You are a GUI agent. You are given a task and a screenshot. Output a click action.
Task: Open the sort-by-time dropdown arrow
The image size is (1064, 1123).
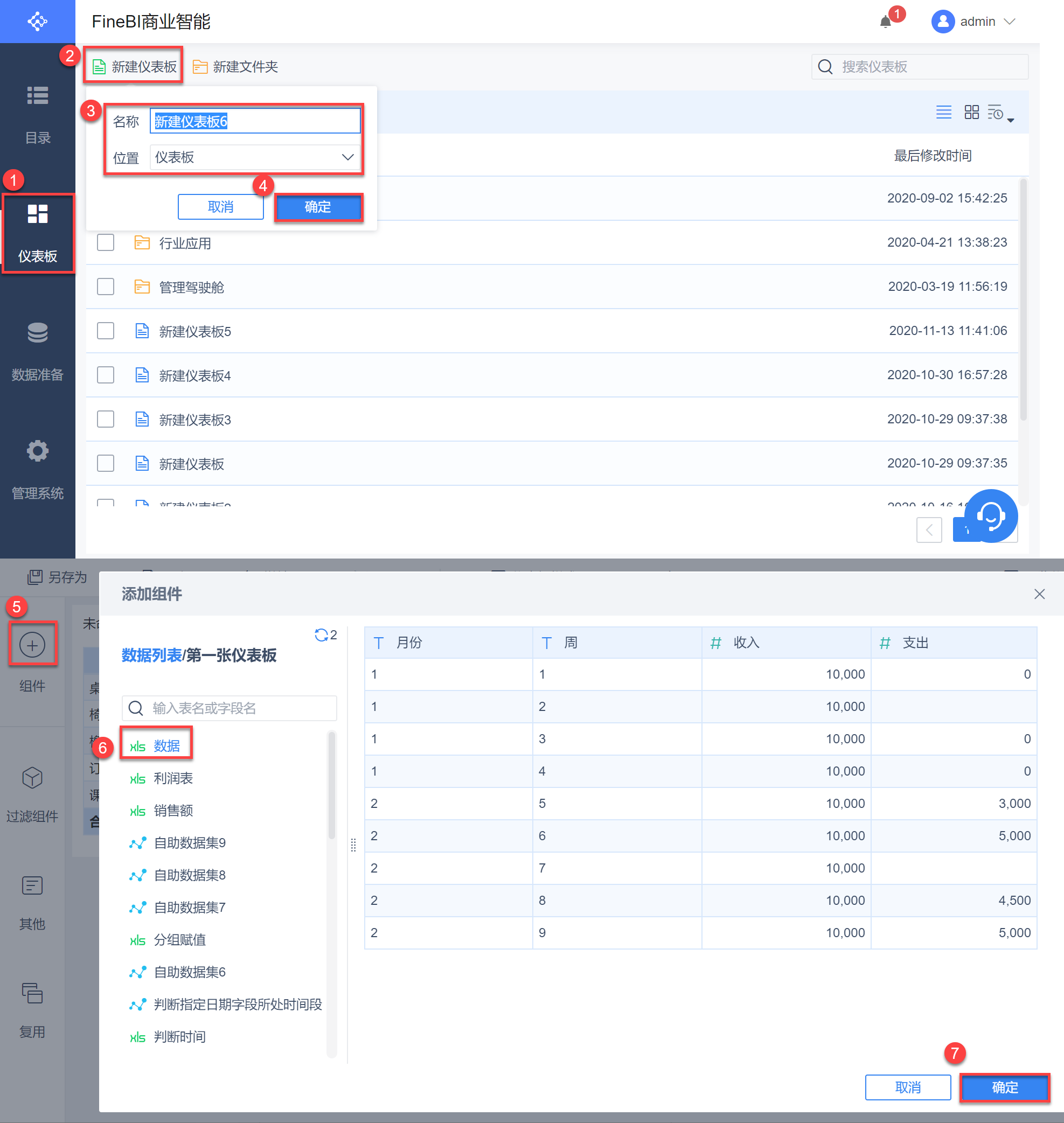[1010, 120]
